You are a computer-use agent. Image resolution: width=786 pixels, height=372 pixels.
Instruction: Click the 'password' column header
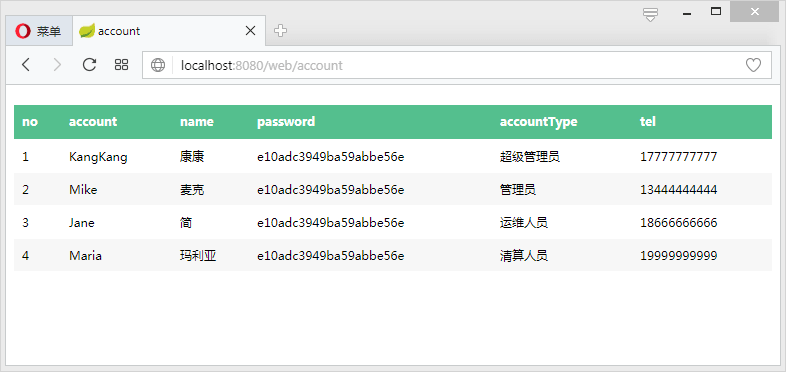click(286, 122)
